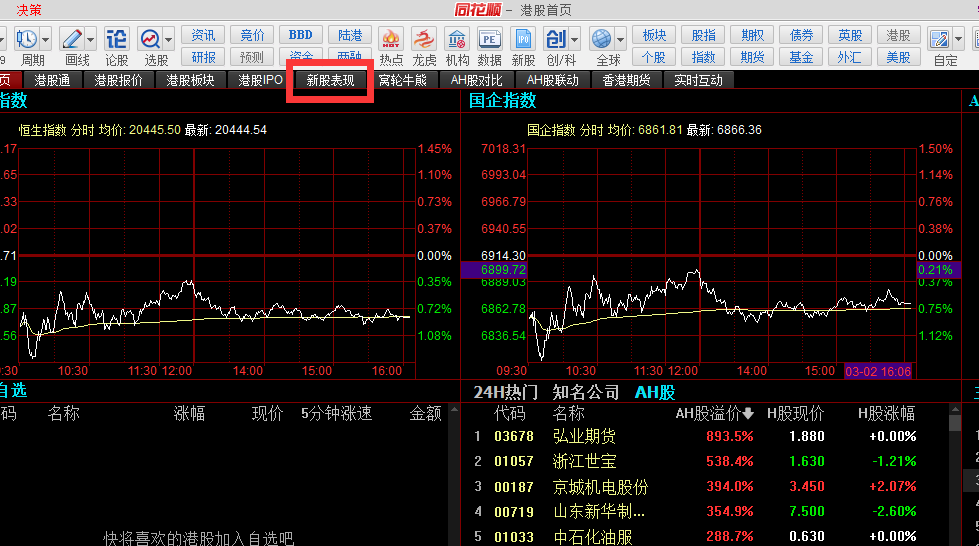Screen dimensions: 979x546
Task: Open the 选股 stock picker icon
Action: click(150, 39)
